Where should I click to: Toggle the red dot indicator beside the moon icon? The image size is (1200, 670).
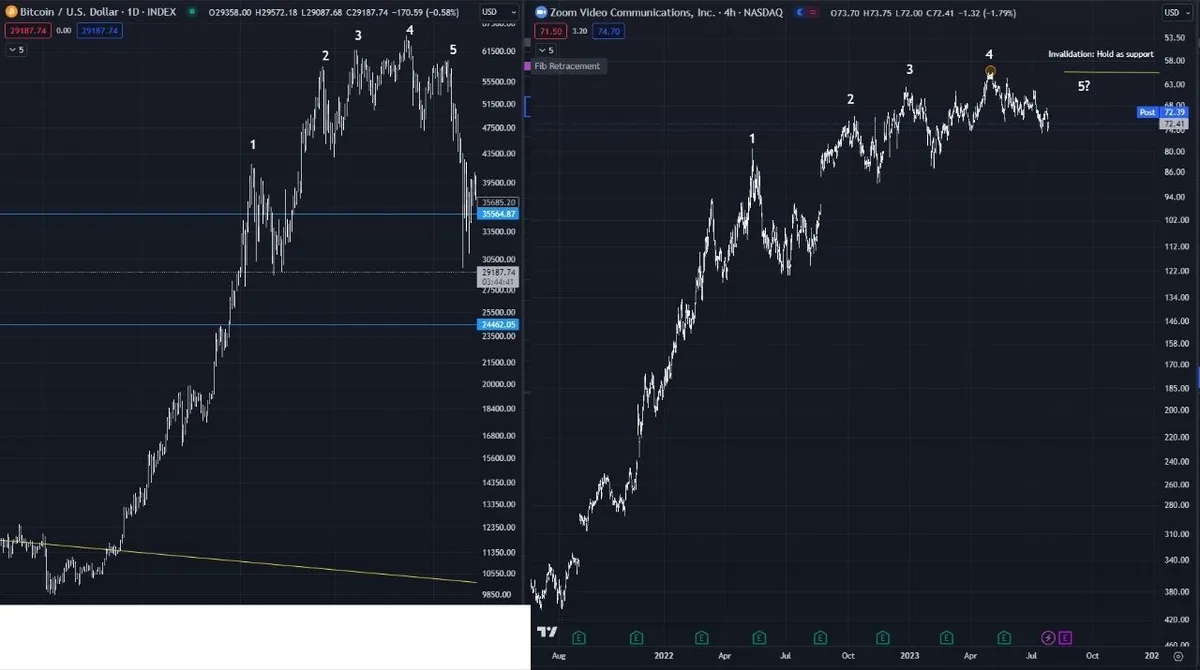[x=812, y=12]
